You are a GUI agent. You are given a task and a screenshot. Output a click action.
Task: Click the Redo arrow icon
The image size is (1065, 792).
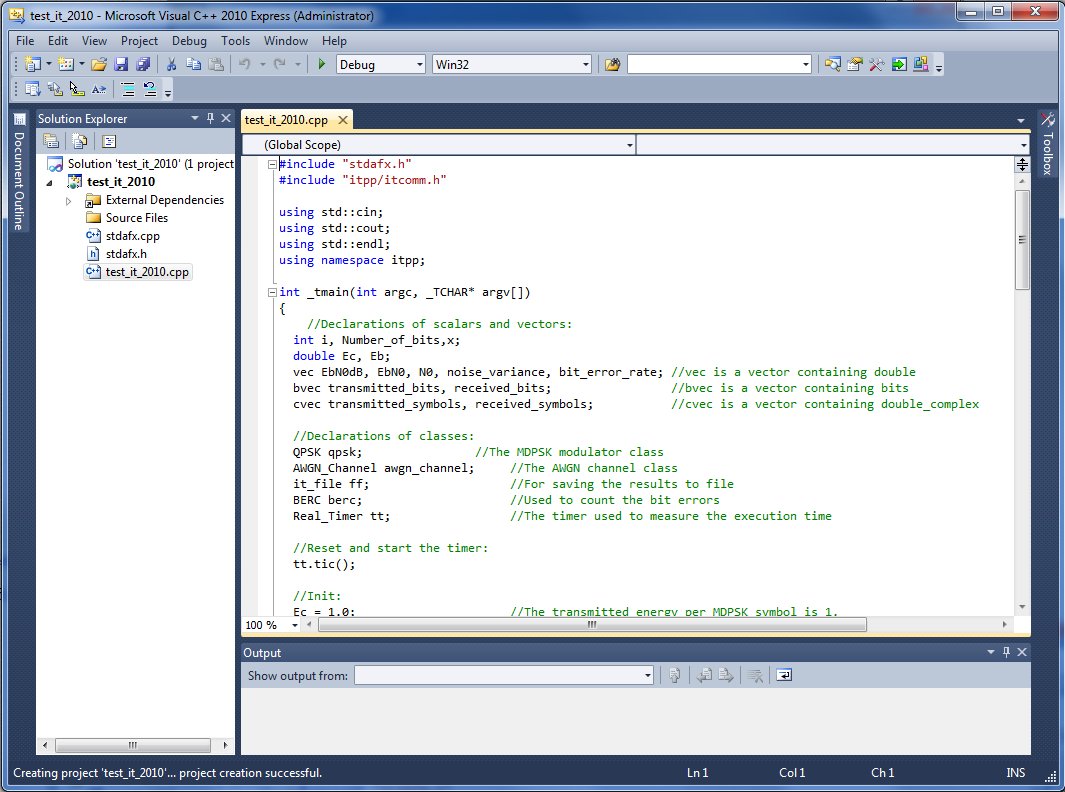click(x=279, y=65)
